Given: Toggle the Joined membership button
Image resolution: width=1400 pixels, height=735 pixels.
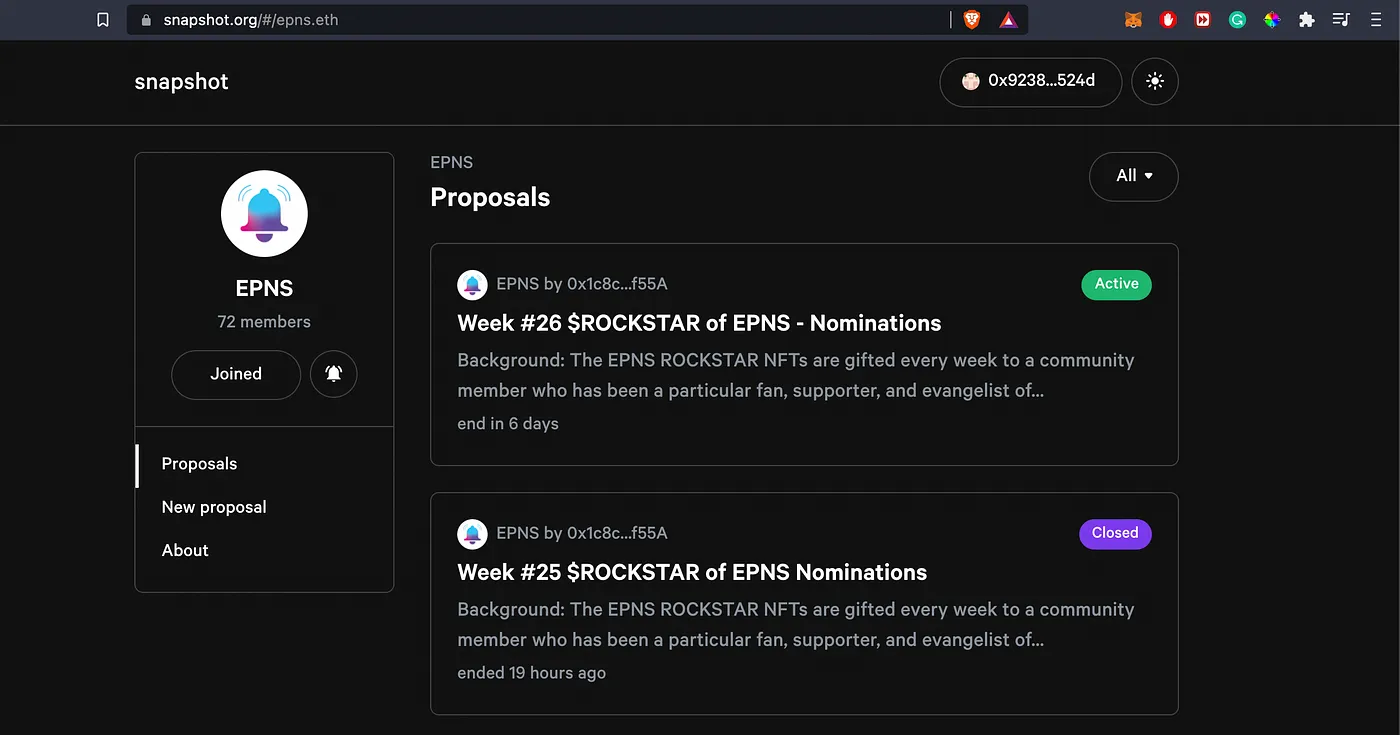Looking at the screenshot, I should [x=236, y=374].
